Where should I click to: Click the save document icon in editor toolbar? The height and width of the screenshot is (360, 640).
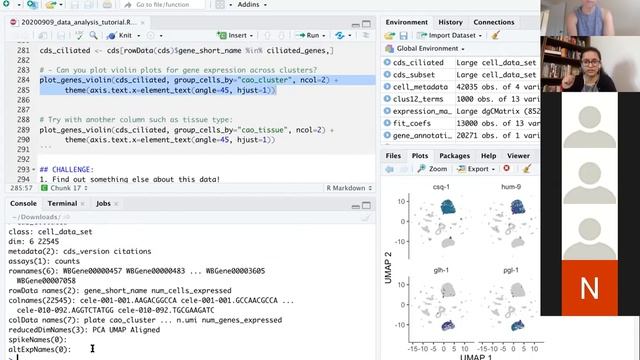61,36
